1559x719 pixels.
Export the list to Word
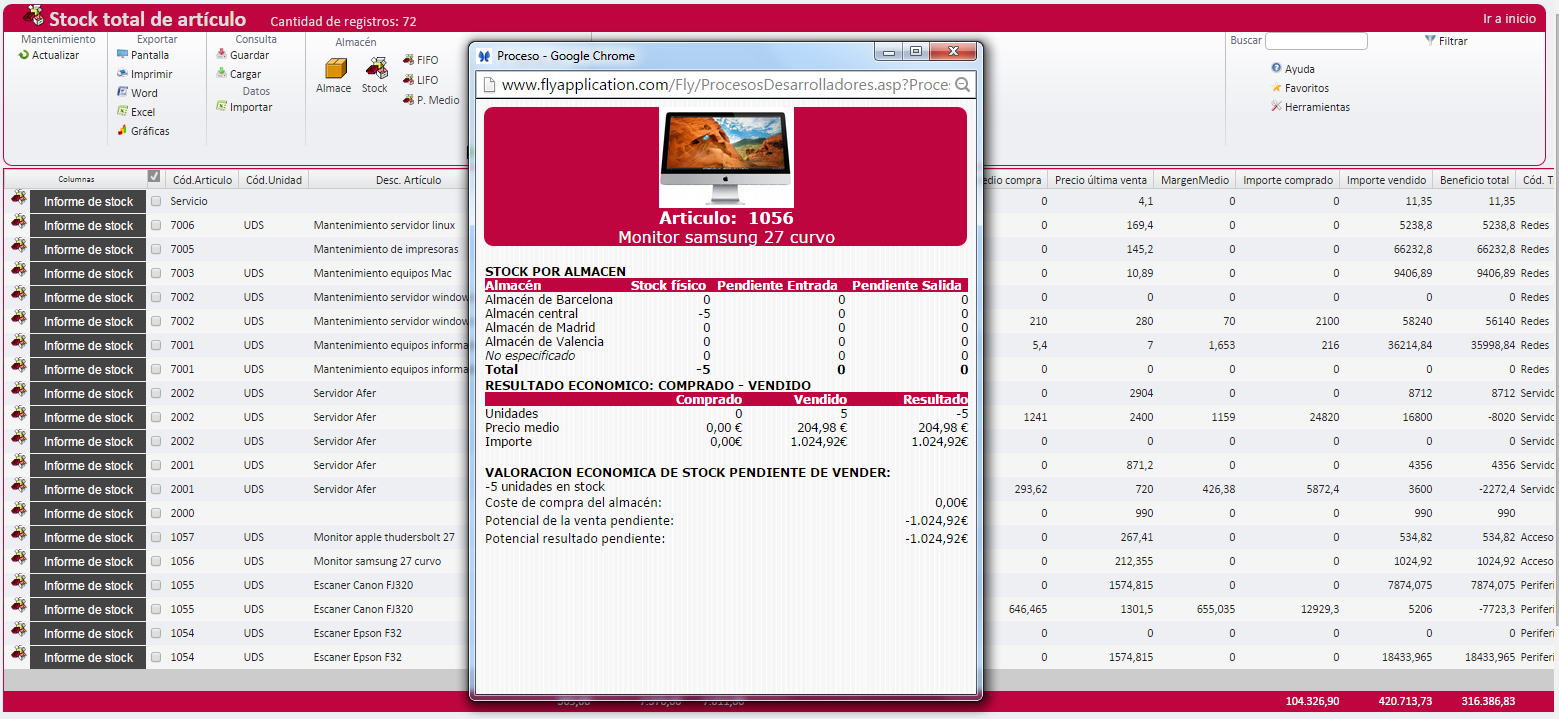(143, 93)
